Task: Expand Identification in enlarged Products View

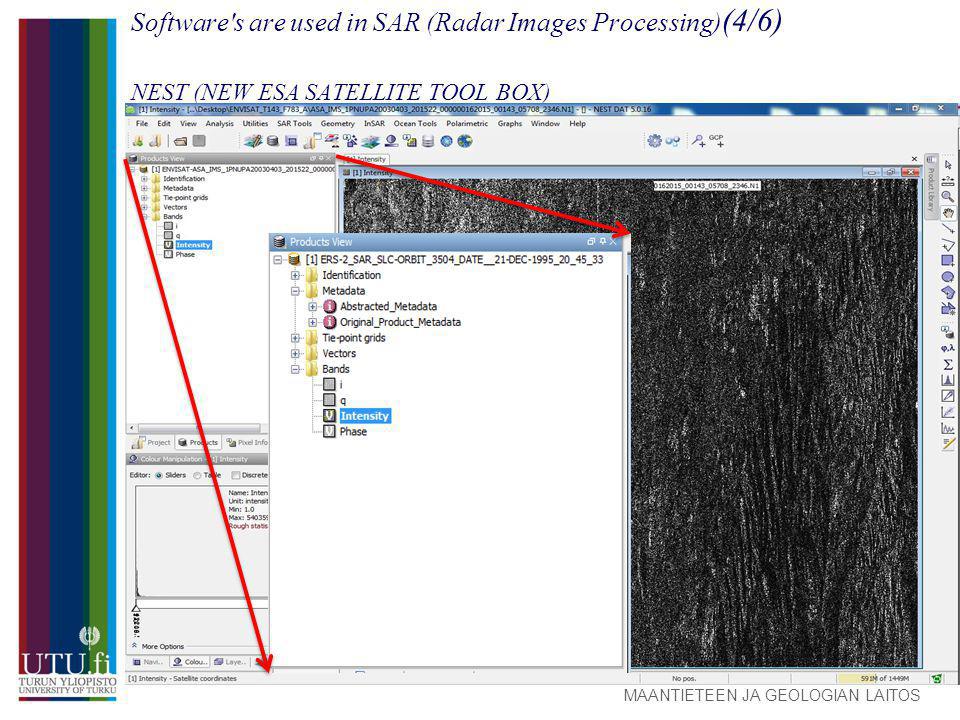Action: click(295, 276)
